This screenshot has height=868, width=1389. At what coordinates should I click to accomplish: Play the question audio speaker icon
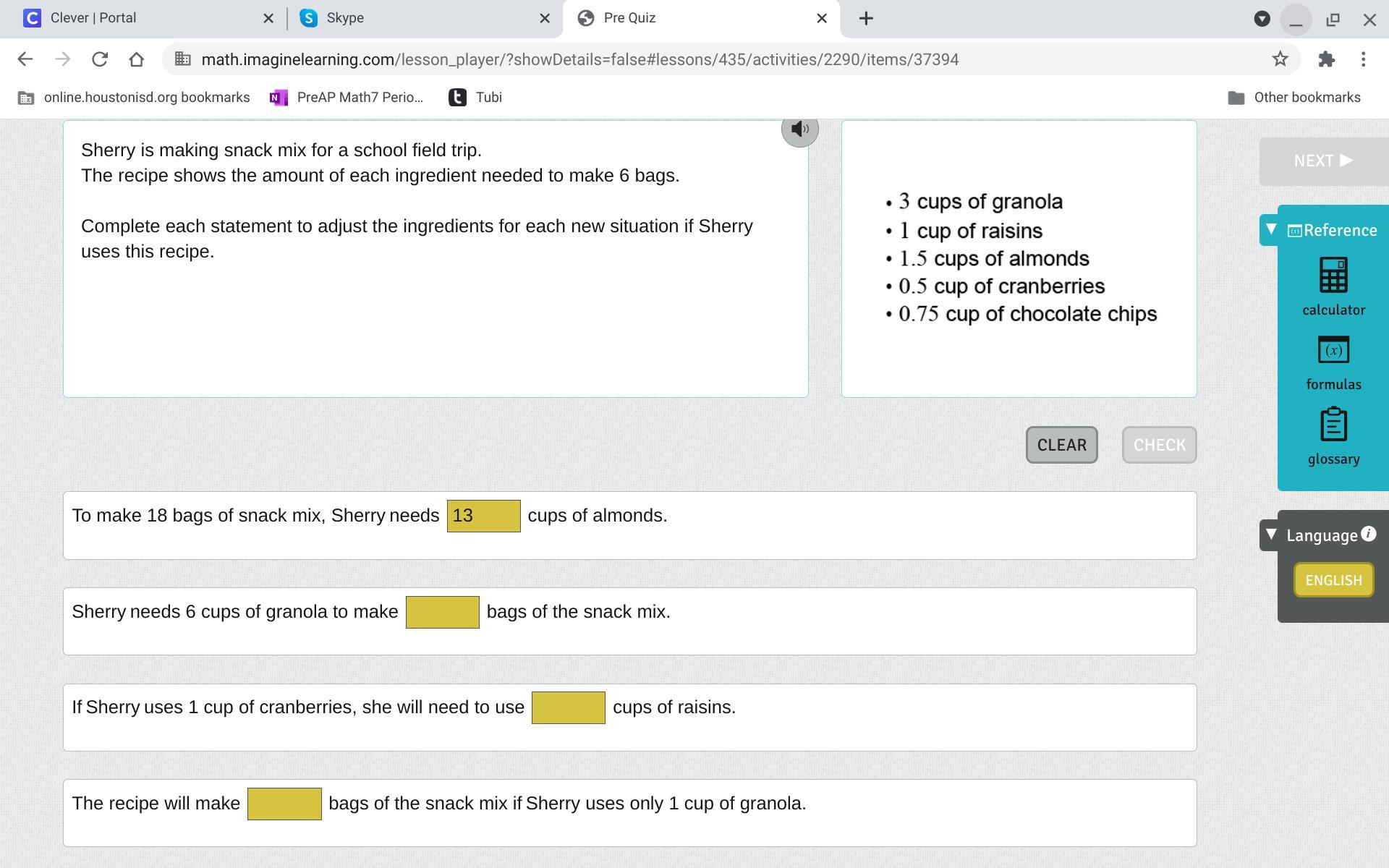(x=799, y=130)
